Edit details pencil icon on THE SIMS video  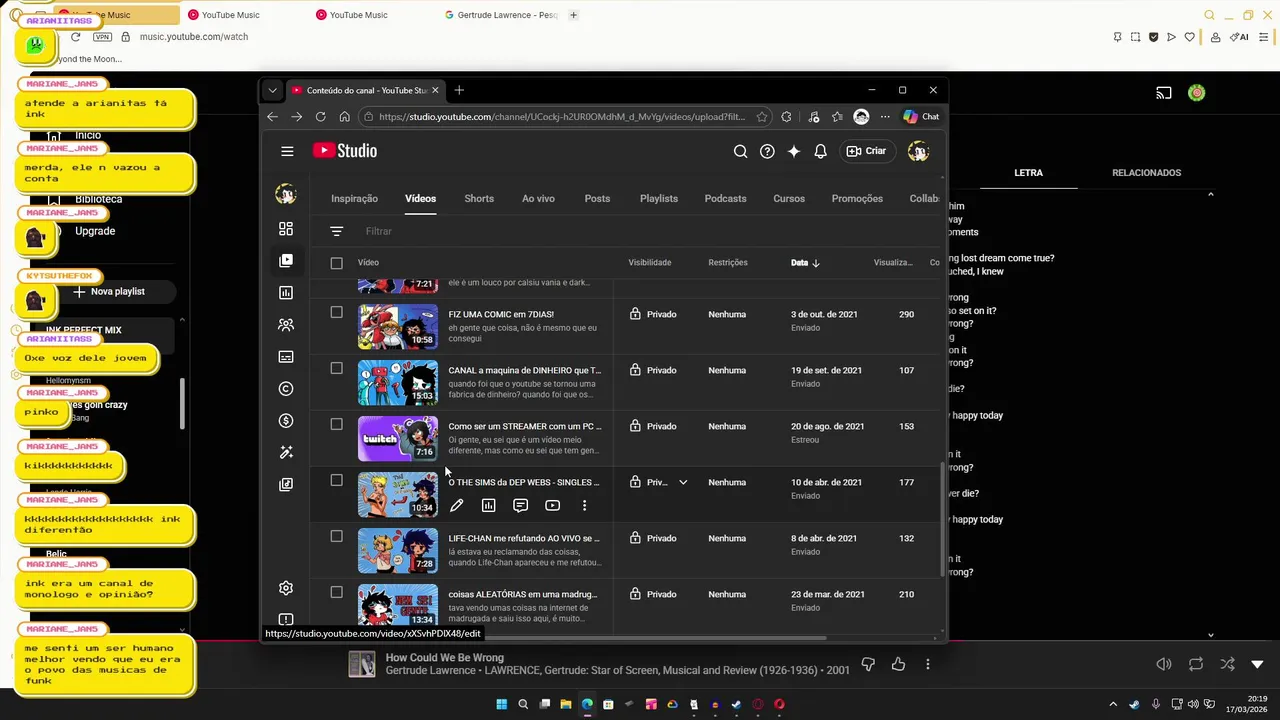(456, 506)
